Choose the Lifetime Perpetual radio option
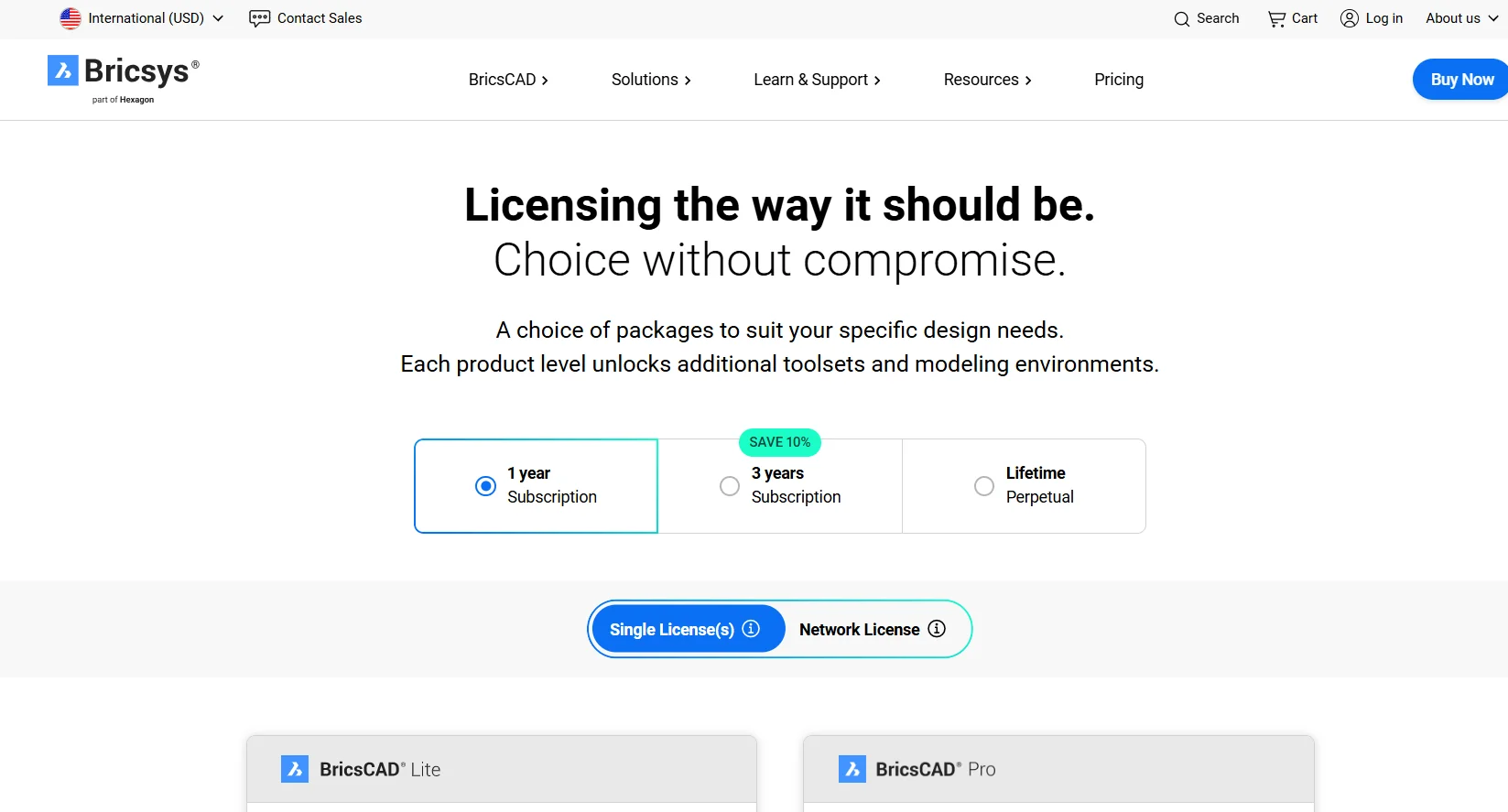 (x=984, y=486)
